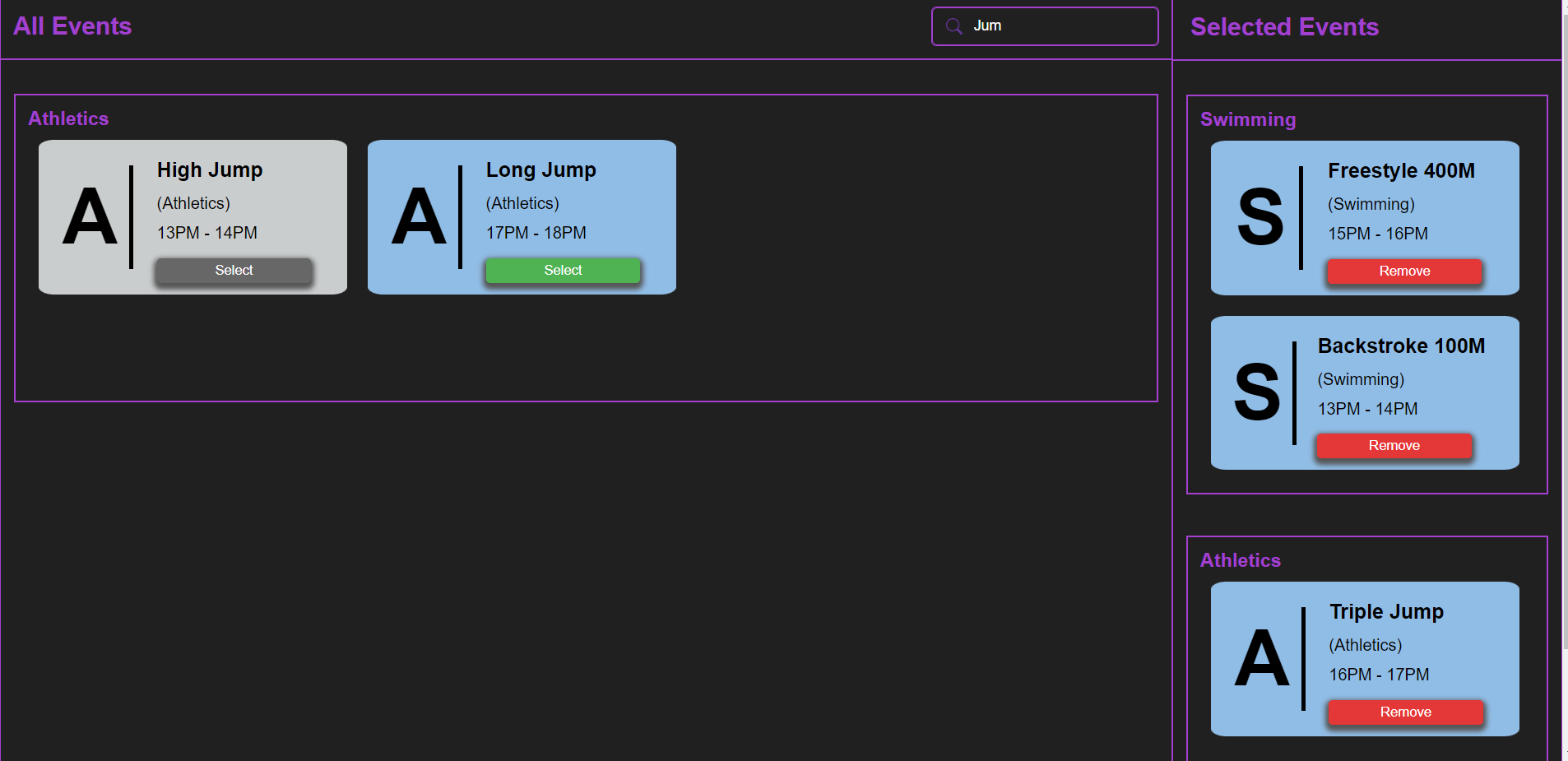The width and height of the screenshot is (1568, 761).
Task: Click the Swimming label in Selected Events
Action: [x=1247, y=119]
